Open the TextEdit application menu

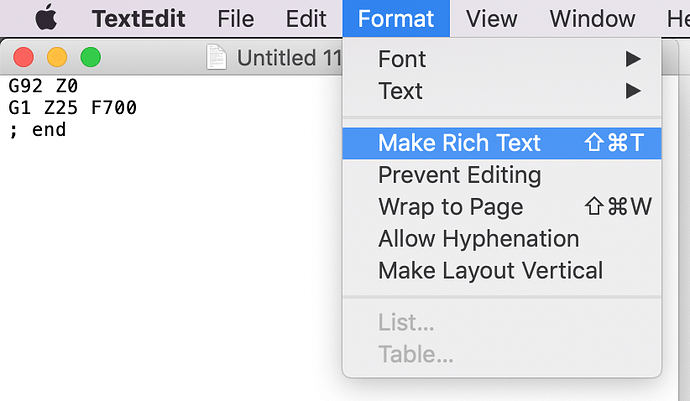click(x=138, y=18)
